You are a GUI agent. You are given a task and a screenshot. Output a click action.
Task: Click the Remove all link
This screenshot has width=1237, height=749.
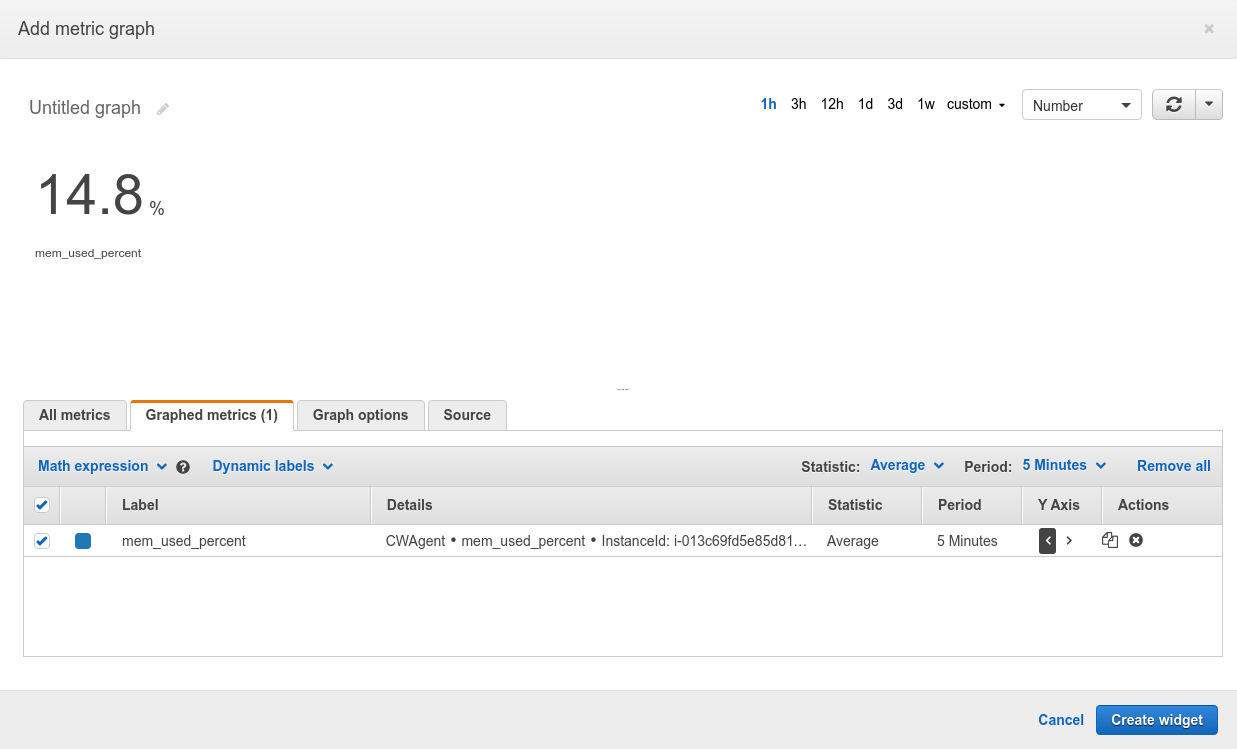[x=1173, y=466]
